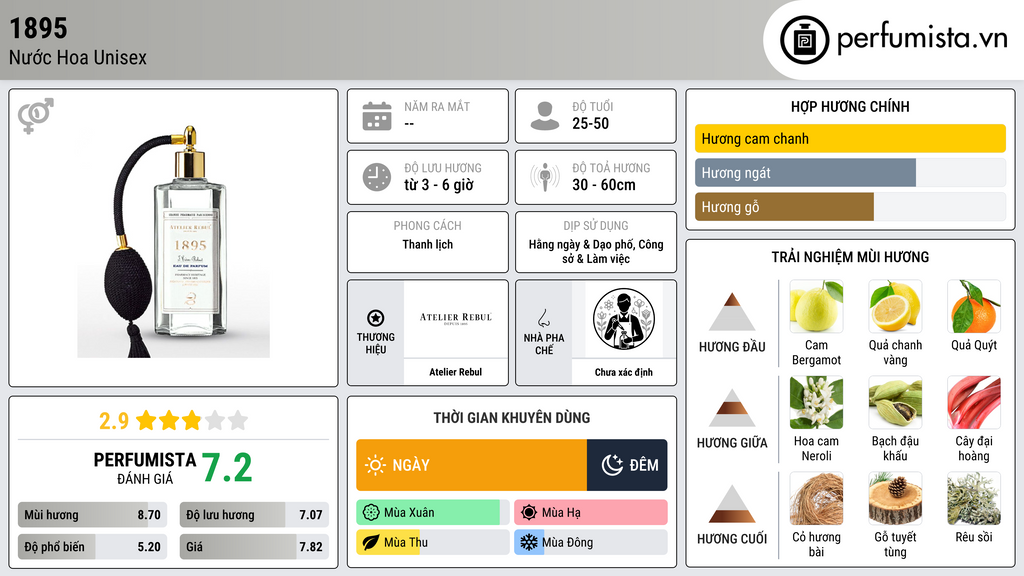Click the Mùa Thu leaf icon
This screenshot has width=1024, height=576.
[x=371, y=543]
